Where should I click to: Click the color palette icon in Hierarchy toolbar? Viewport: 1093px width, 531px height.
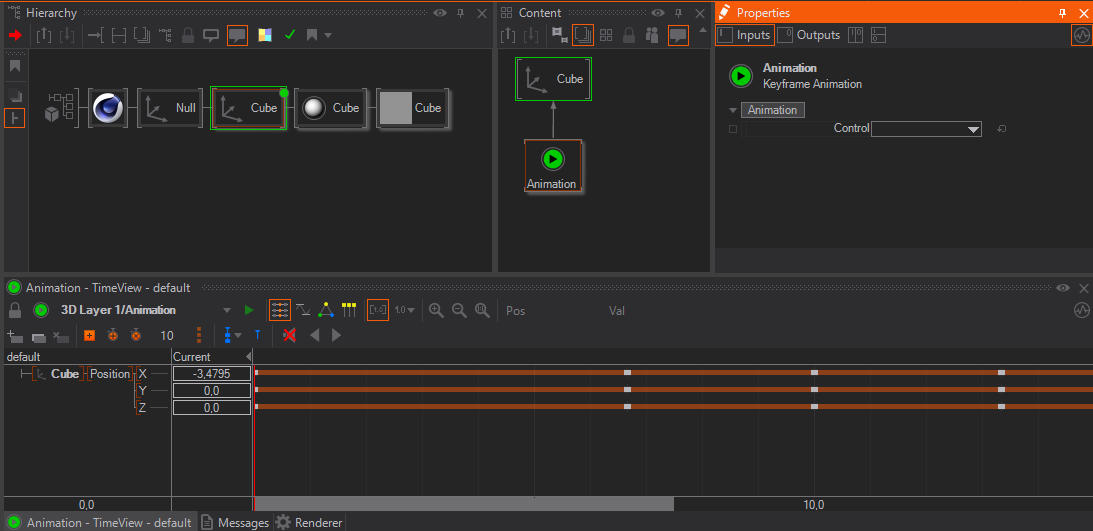265,35
